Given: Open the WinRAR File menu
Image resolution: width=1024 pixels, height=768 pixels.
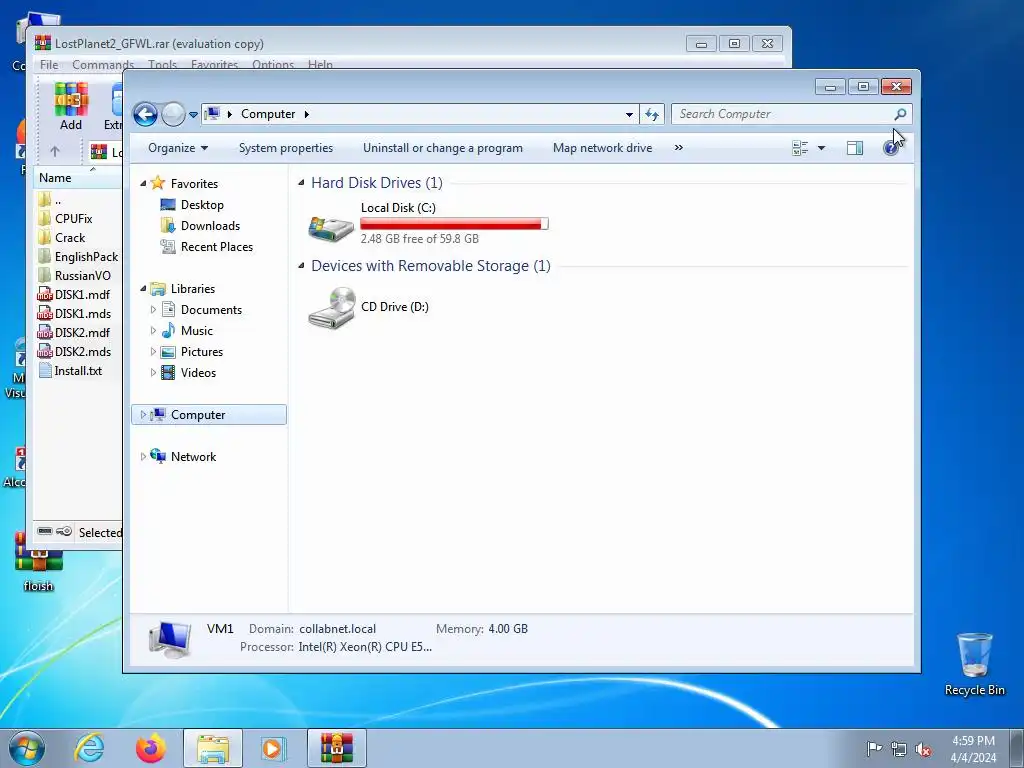Looking at the screenshot, I should tap(49, 65).
